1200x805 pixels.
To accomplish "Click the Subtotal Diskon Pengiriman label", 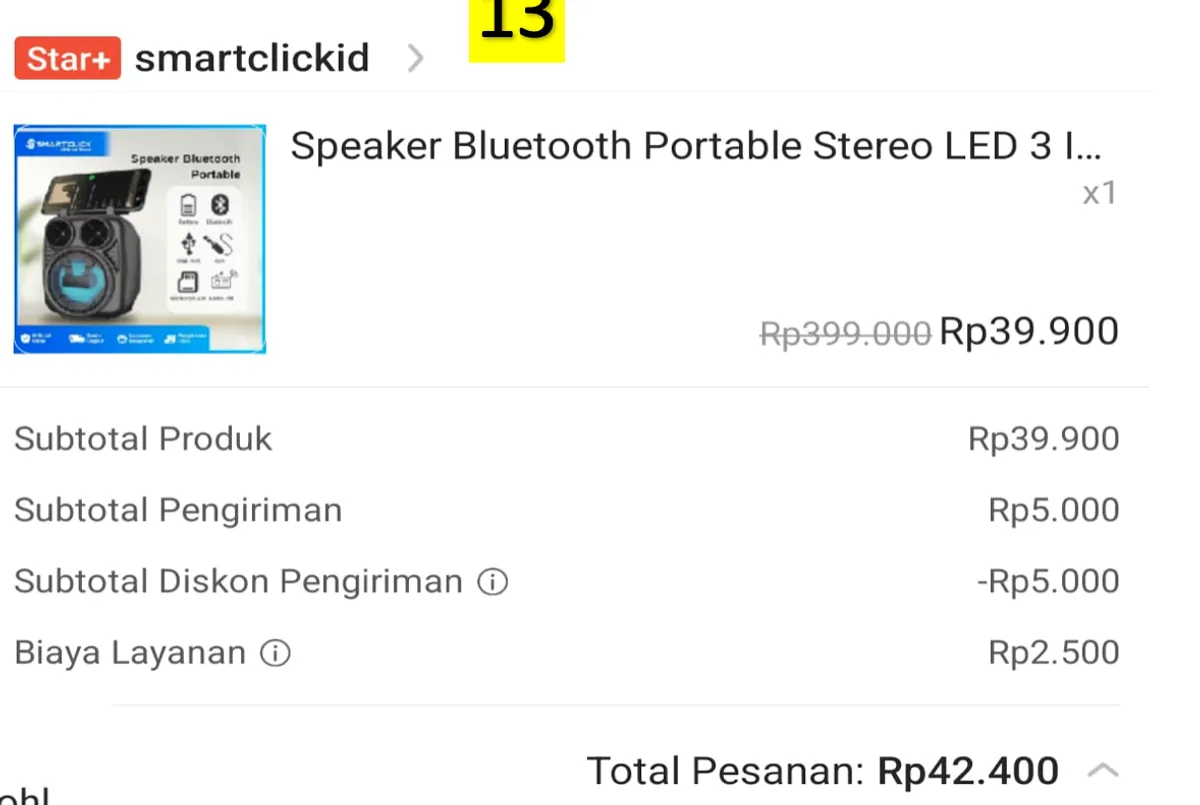I will point(238,581).
